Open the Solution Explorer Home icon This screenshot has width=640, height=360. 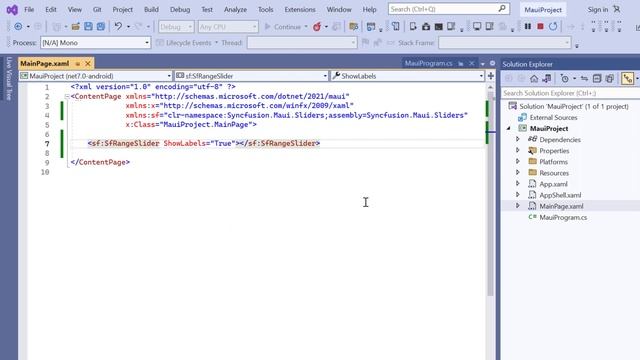pyautogui.click(x=534, y=78)
